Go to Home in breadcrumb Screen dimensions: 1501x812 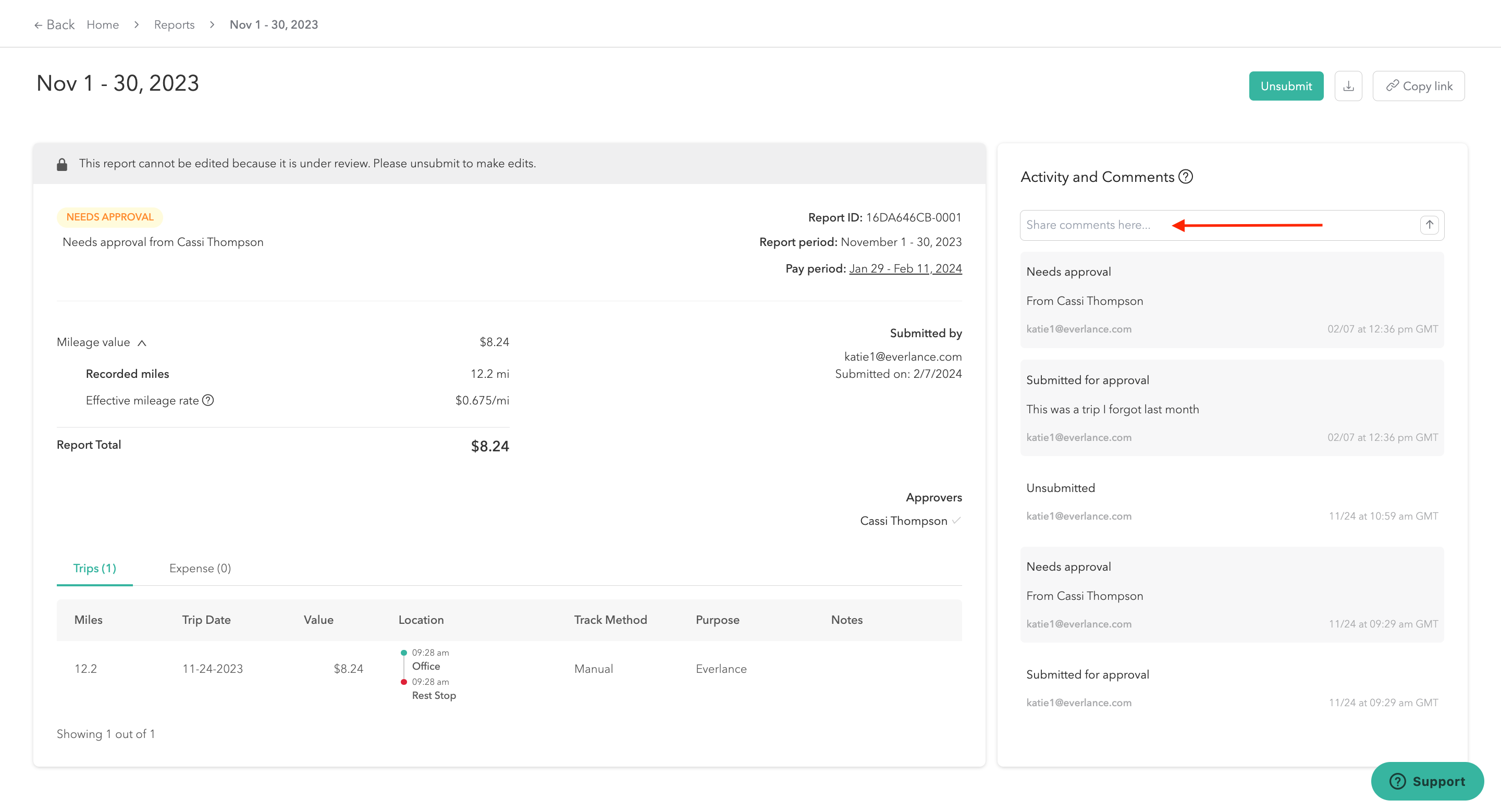coord(103,24)
